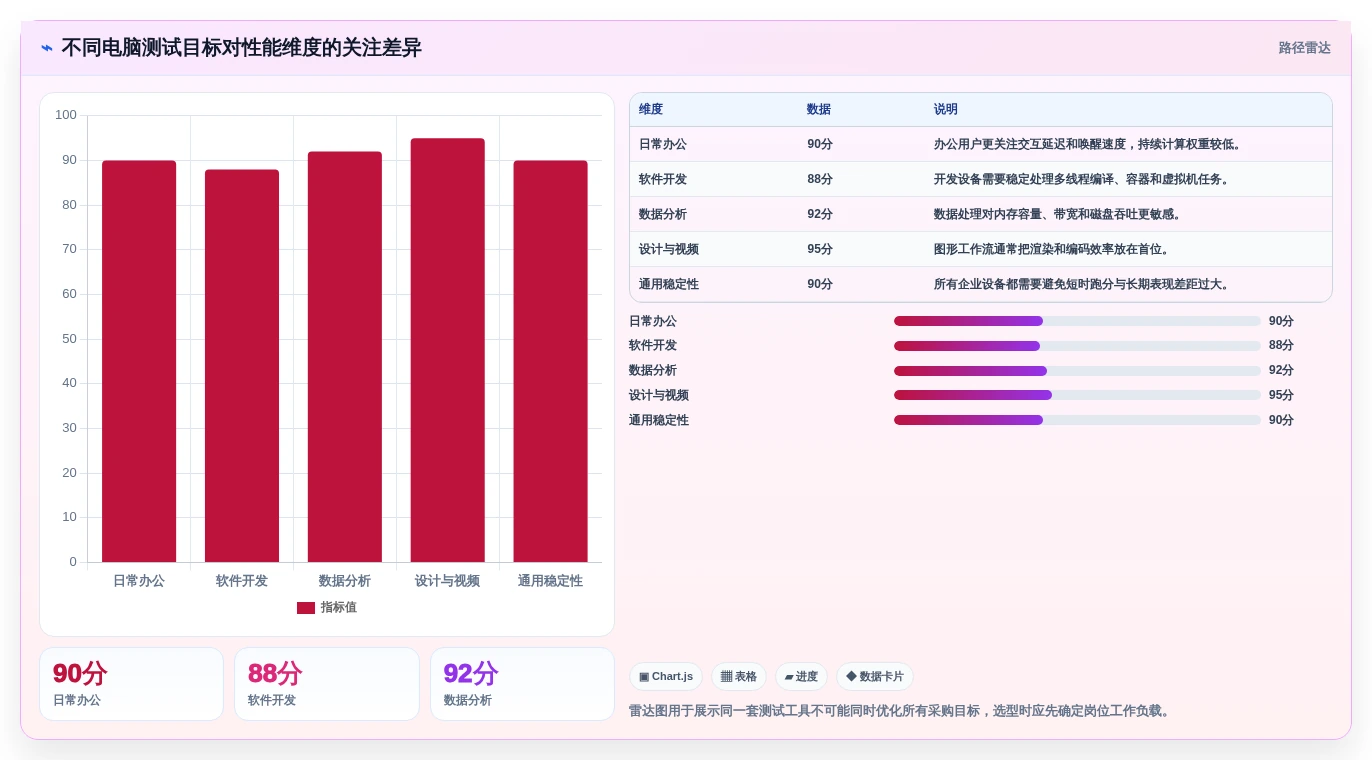Click the 数据分析 progress bar
Image resolution: width=1372 pixels, height=760 pixels.
(x=1077, y=371)
